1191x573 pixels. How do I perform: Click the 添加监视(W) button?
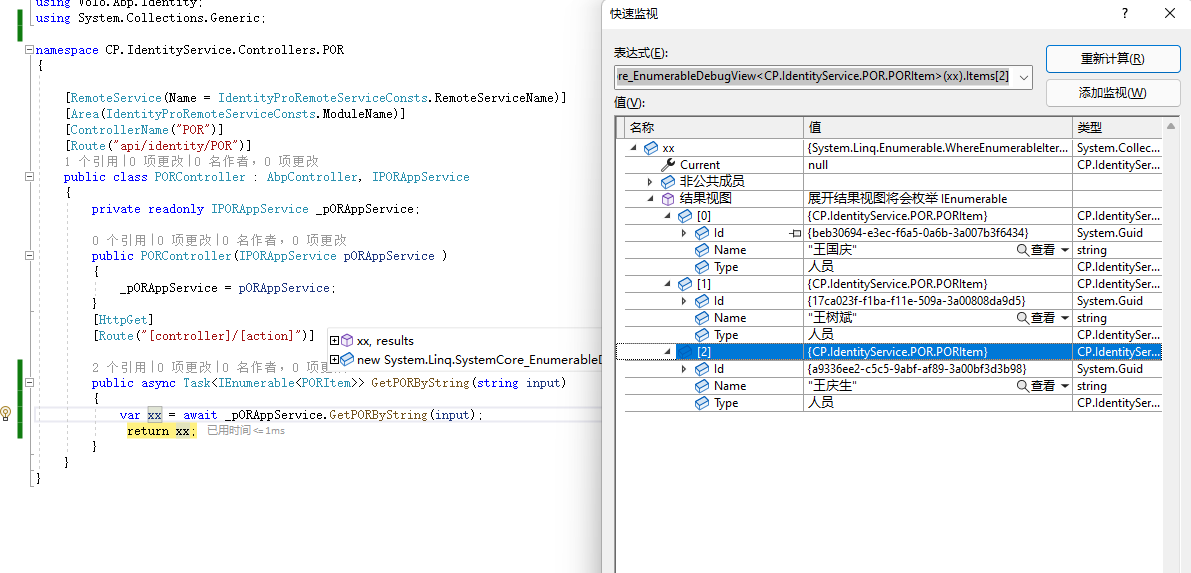pos(1112,93)
